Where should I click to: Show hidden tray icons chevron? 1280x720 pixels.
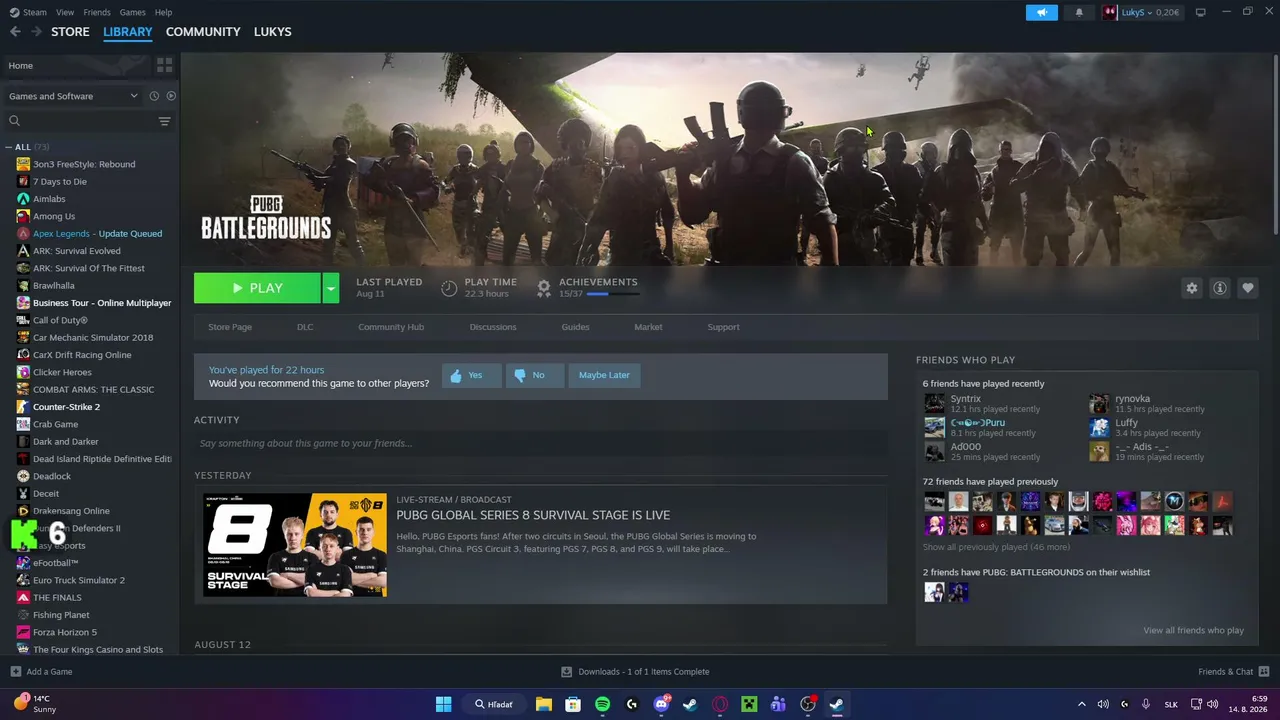tap(1080, 704)
